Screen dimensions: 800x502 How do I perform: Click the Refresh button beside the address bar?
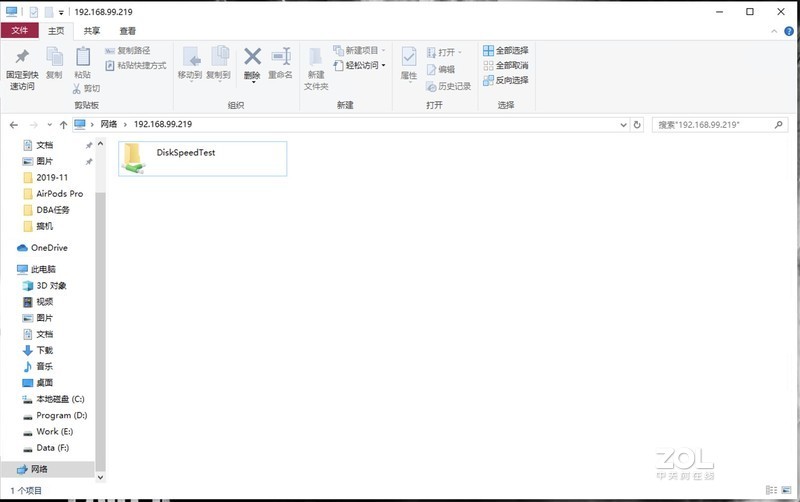[637, 124]
